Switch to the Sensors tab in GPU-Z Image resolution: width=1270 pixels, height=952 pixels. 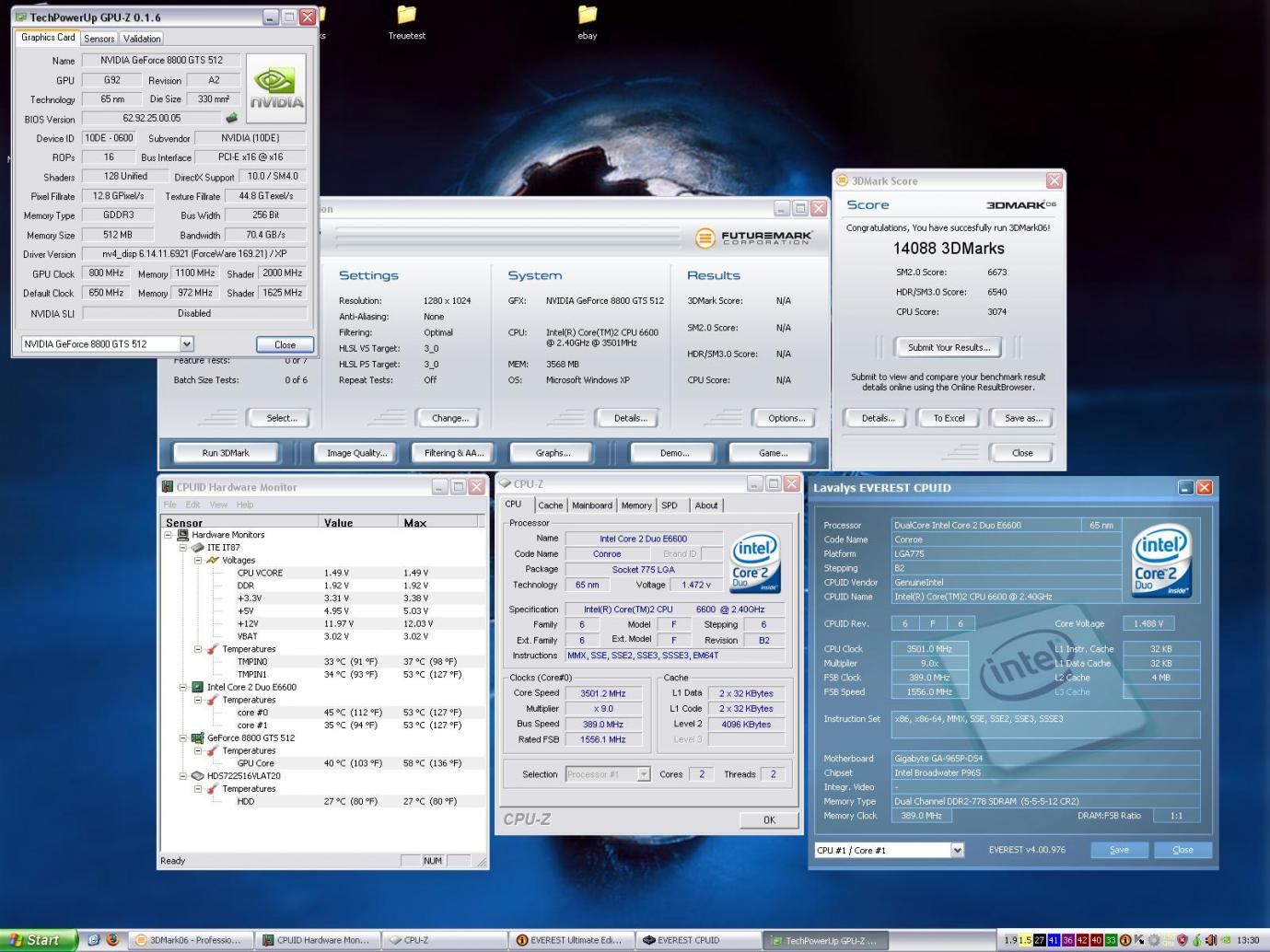point(99,39)
